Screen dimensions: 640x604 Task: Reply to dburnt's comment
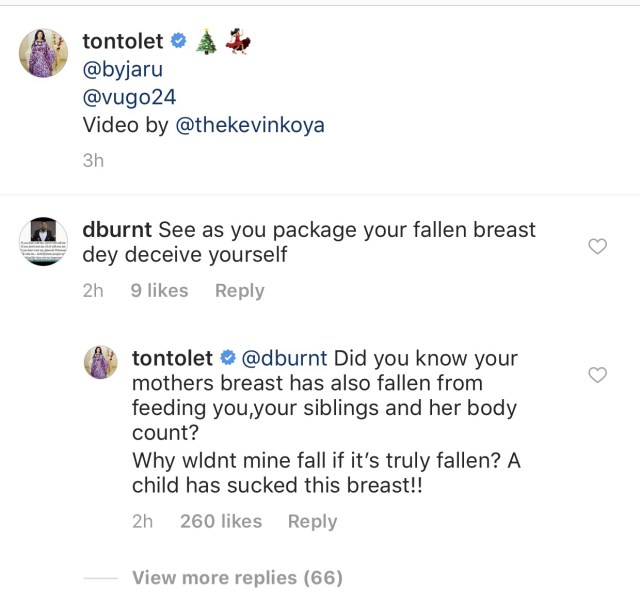point(240,291)
